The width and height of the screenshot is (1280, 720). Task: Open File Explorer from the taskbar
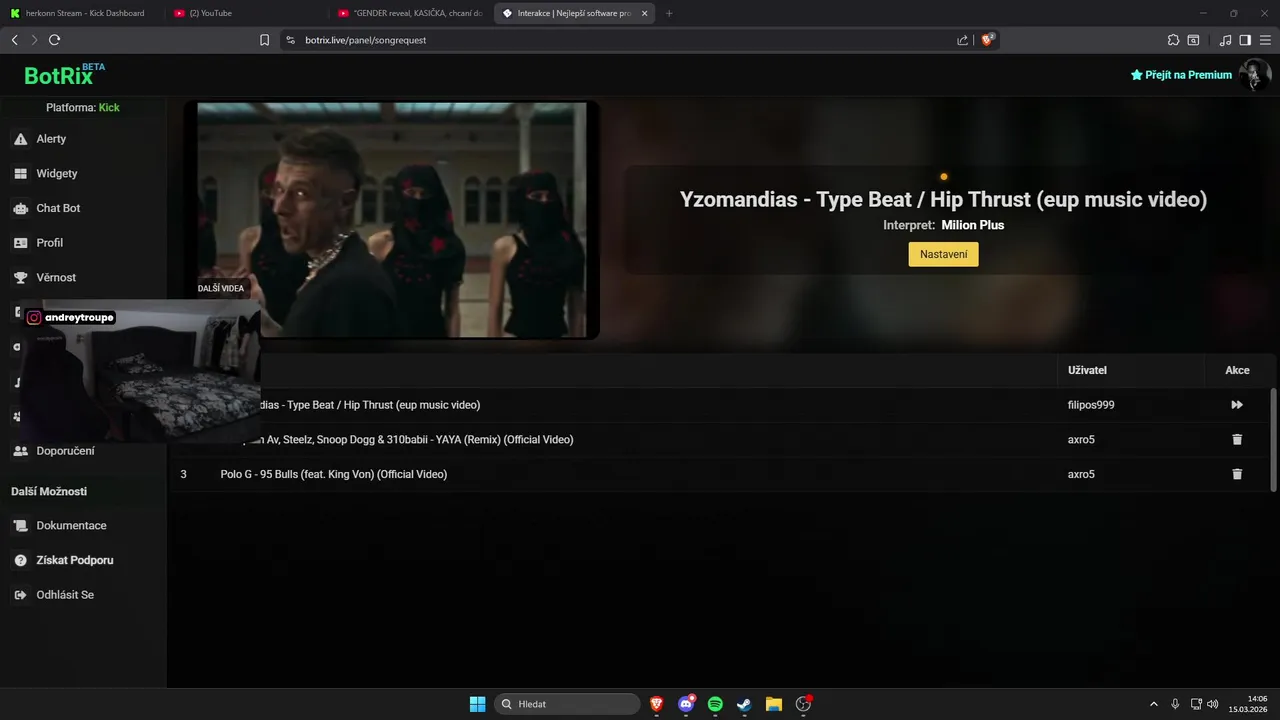coord(773,704)
